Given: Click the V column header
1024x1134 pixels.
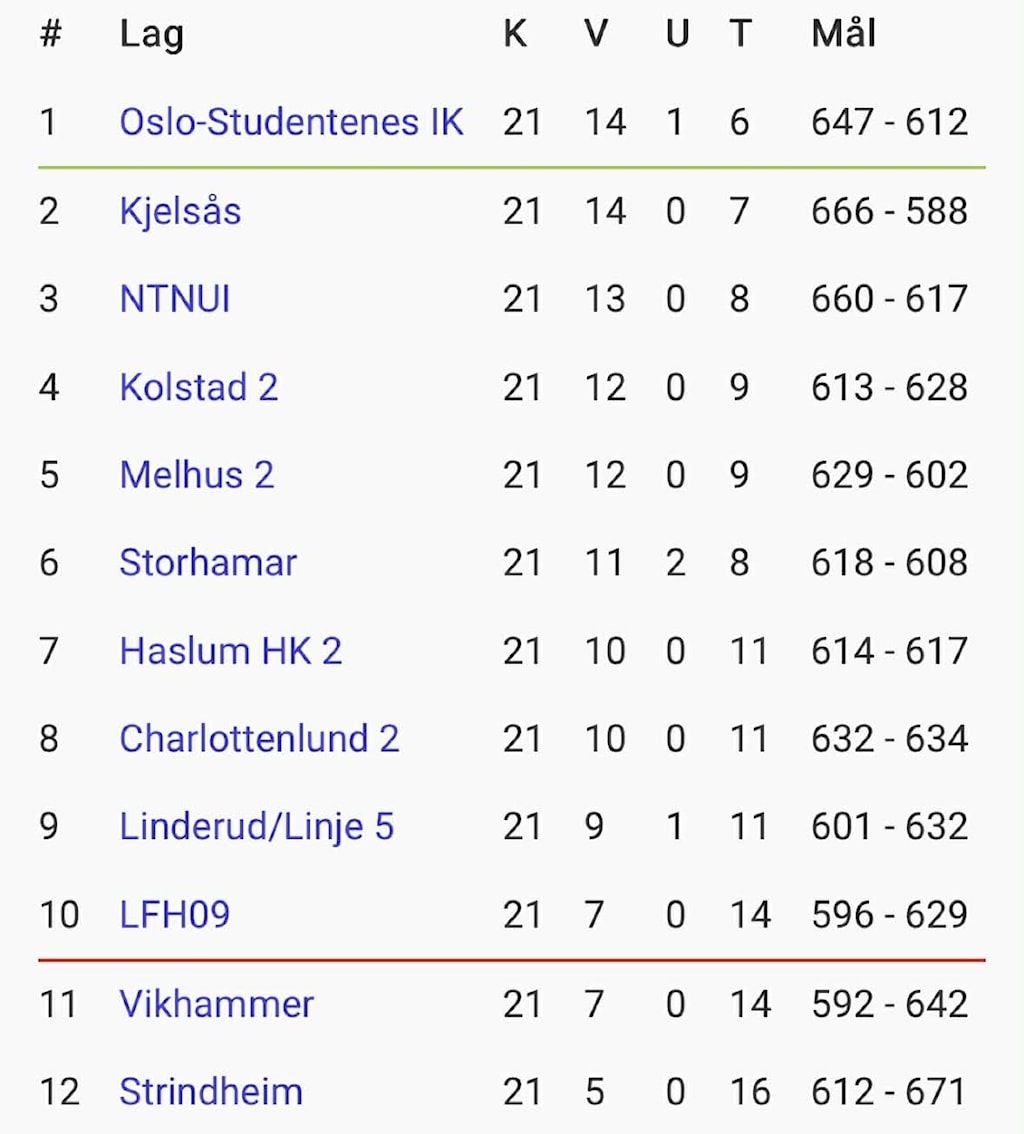Looking at the screenshot, I should point(596,35).
